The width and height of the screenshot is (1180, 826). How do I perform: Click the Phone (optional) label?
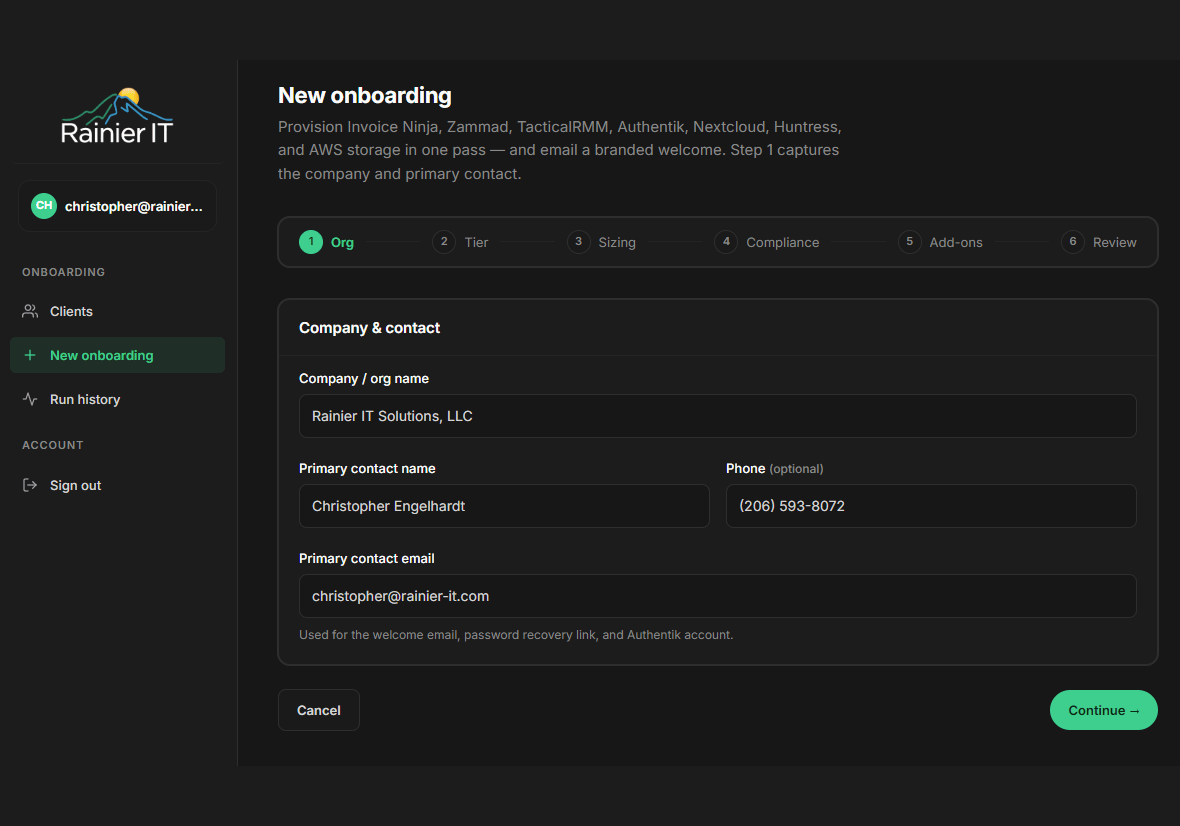(774, 469)
